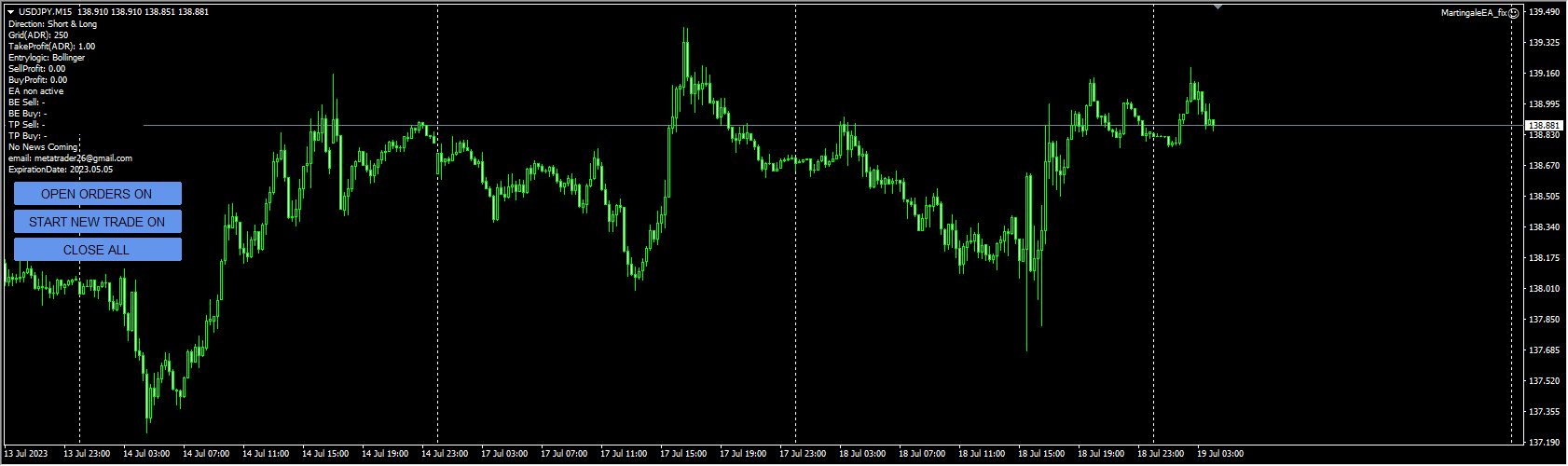Click the 139.160 price scale label
The height and width of the screenshot is (466, 1568).
[1545, 74]
